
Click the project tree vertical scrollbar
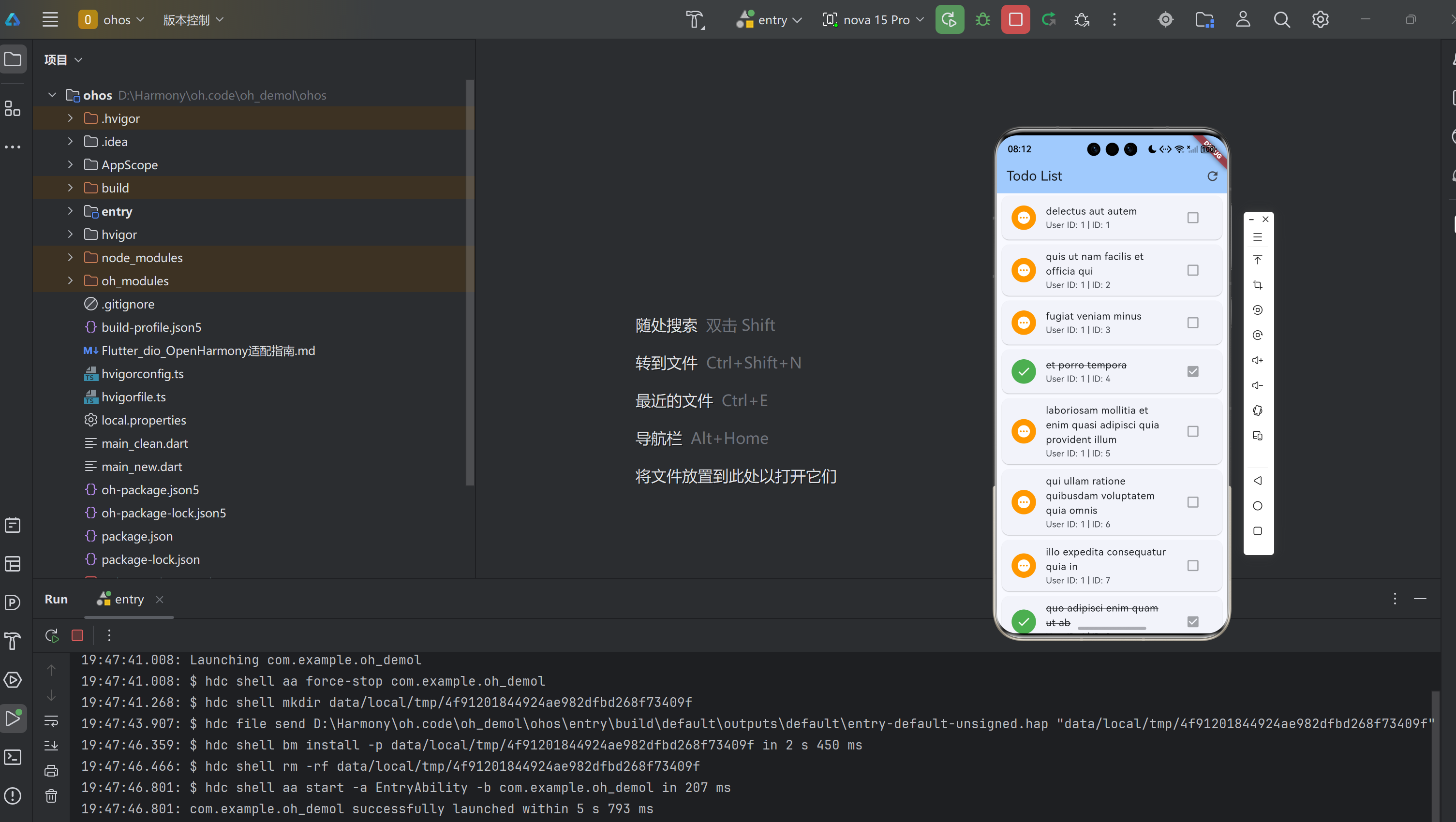click(469, 282)
